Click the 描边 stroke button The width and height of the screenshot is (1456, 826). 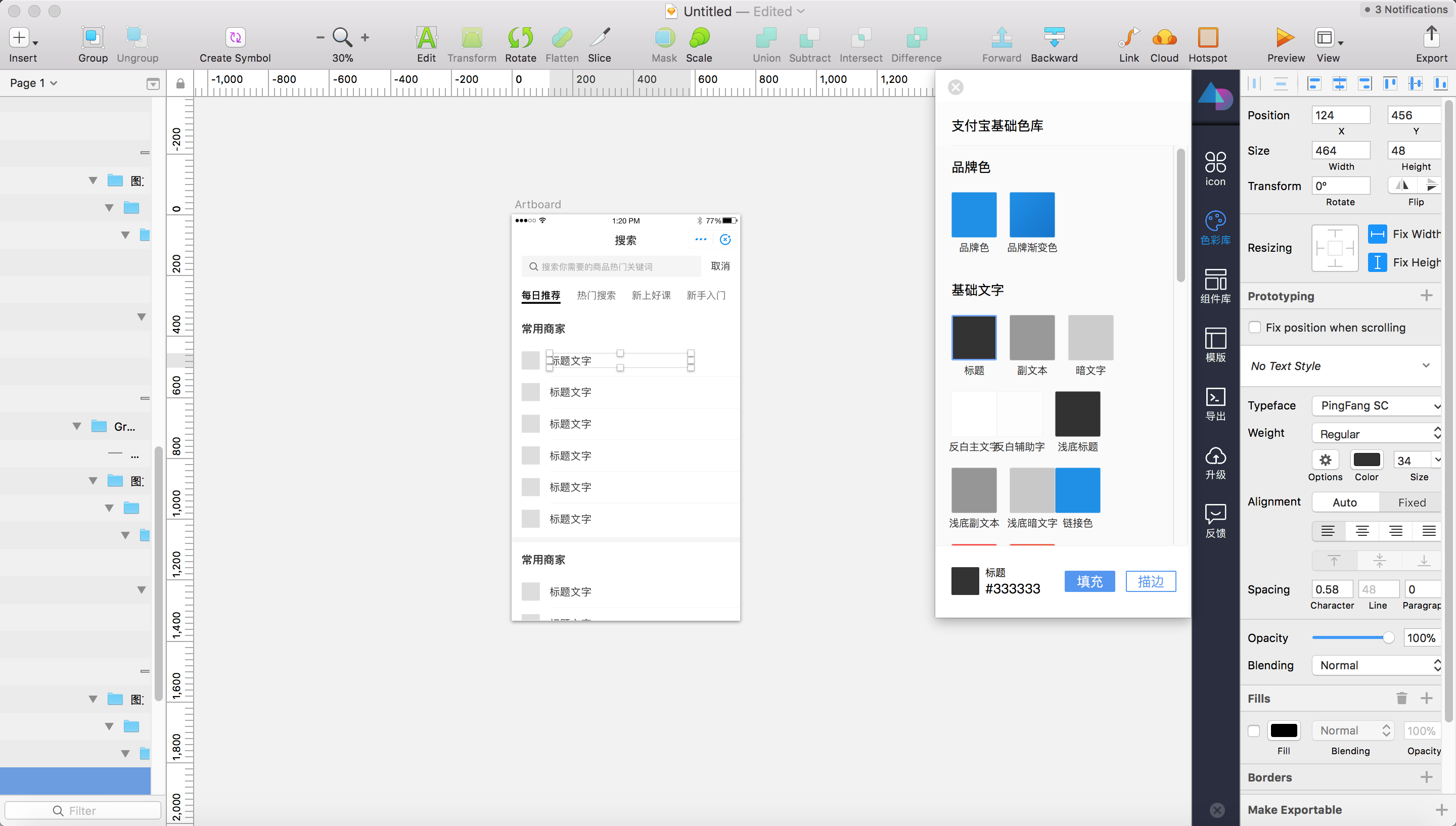(x=1150, y=581)
